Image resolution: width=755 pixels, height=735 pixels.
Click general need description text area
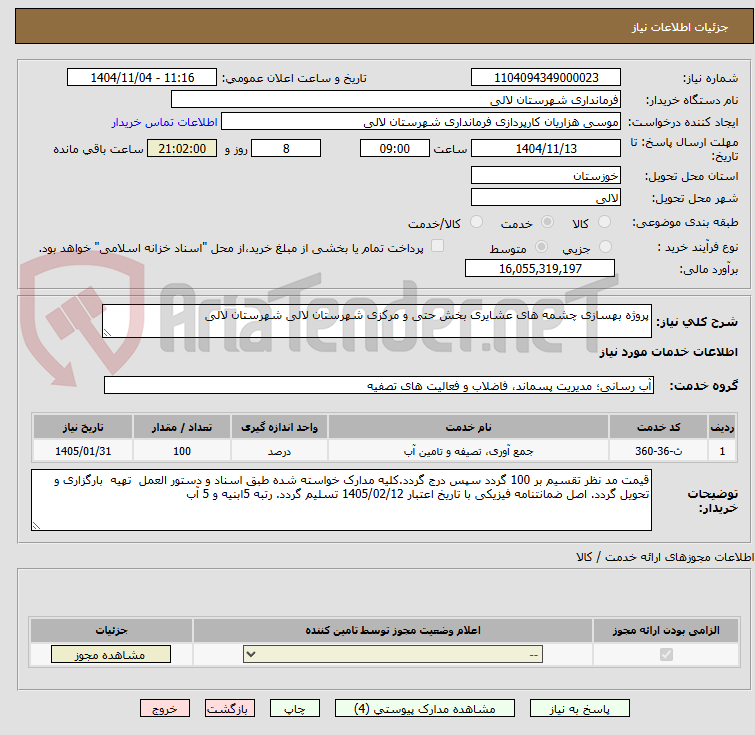[x=377, y=321]
